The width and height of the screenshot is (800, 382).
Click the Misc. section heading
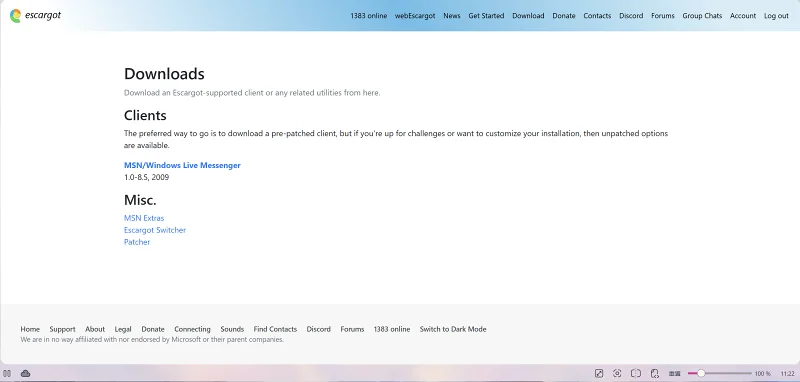pos(140,199)
